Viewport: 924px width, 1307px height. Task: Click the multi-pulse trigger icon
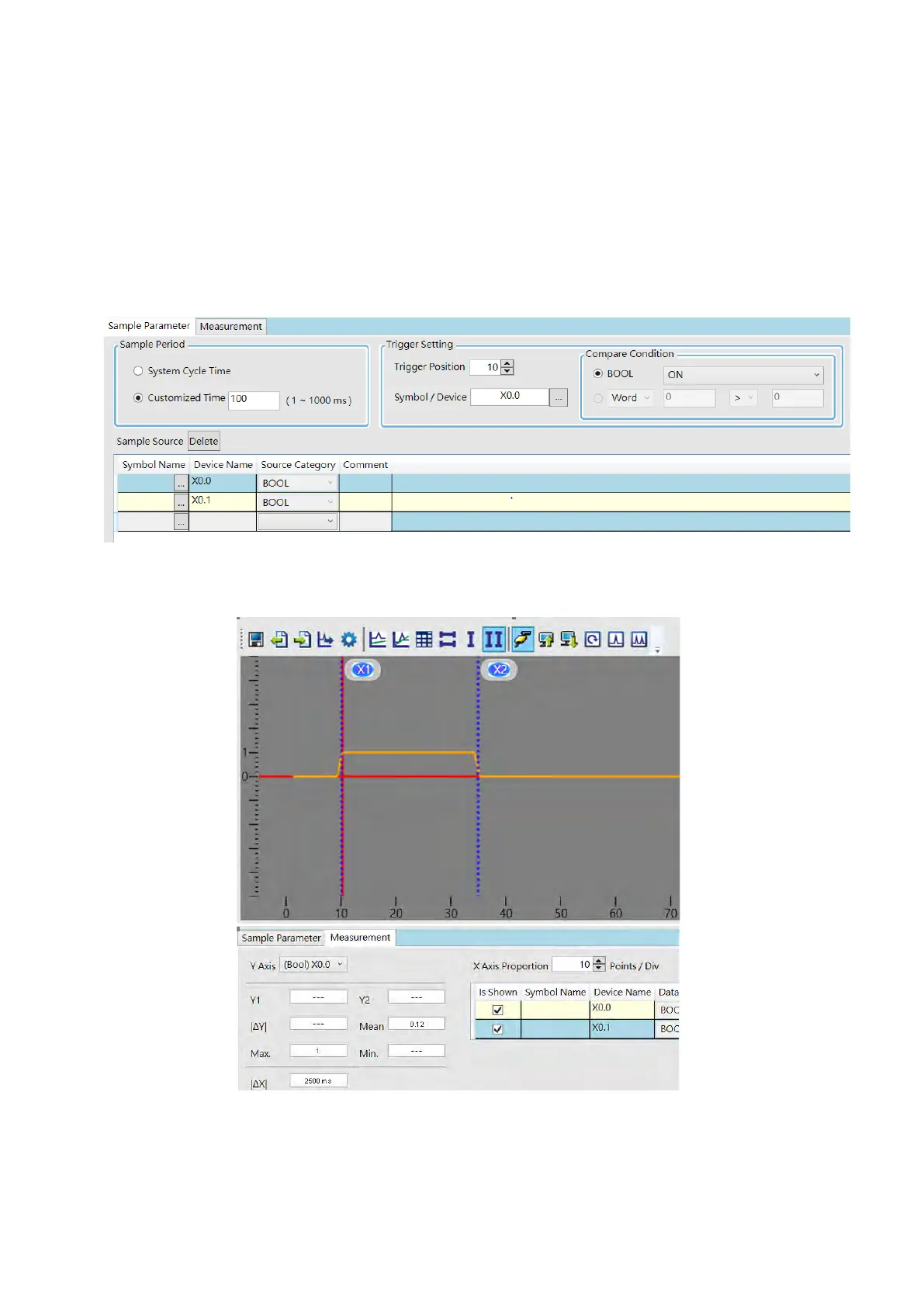click(x=639, y=640)
